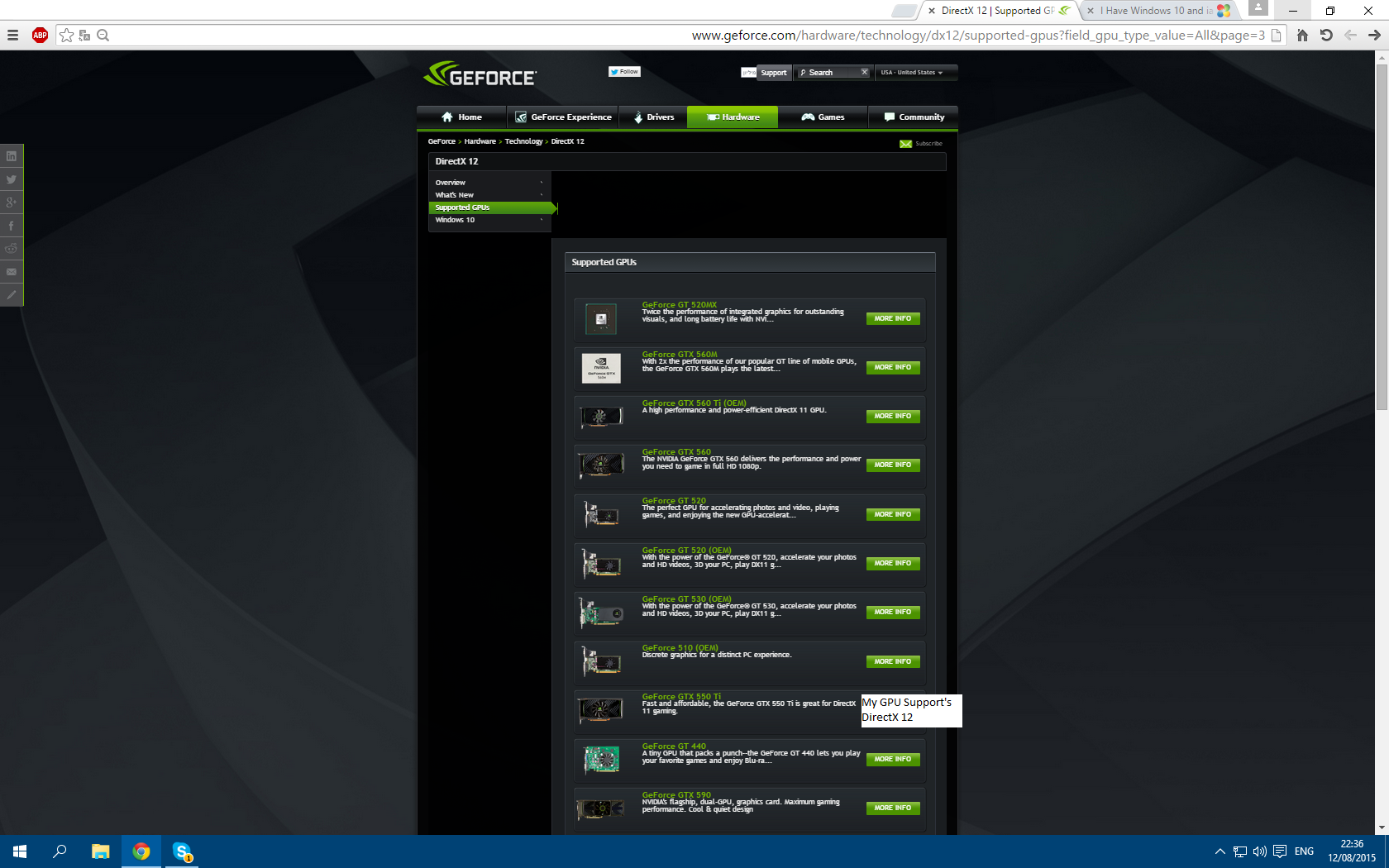The height and width of the screenshot is (868, 1389).
Task: Show hidden system tray icons
Action: (1220, 851)
